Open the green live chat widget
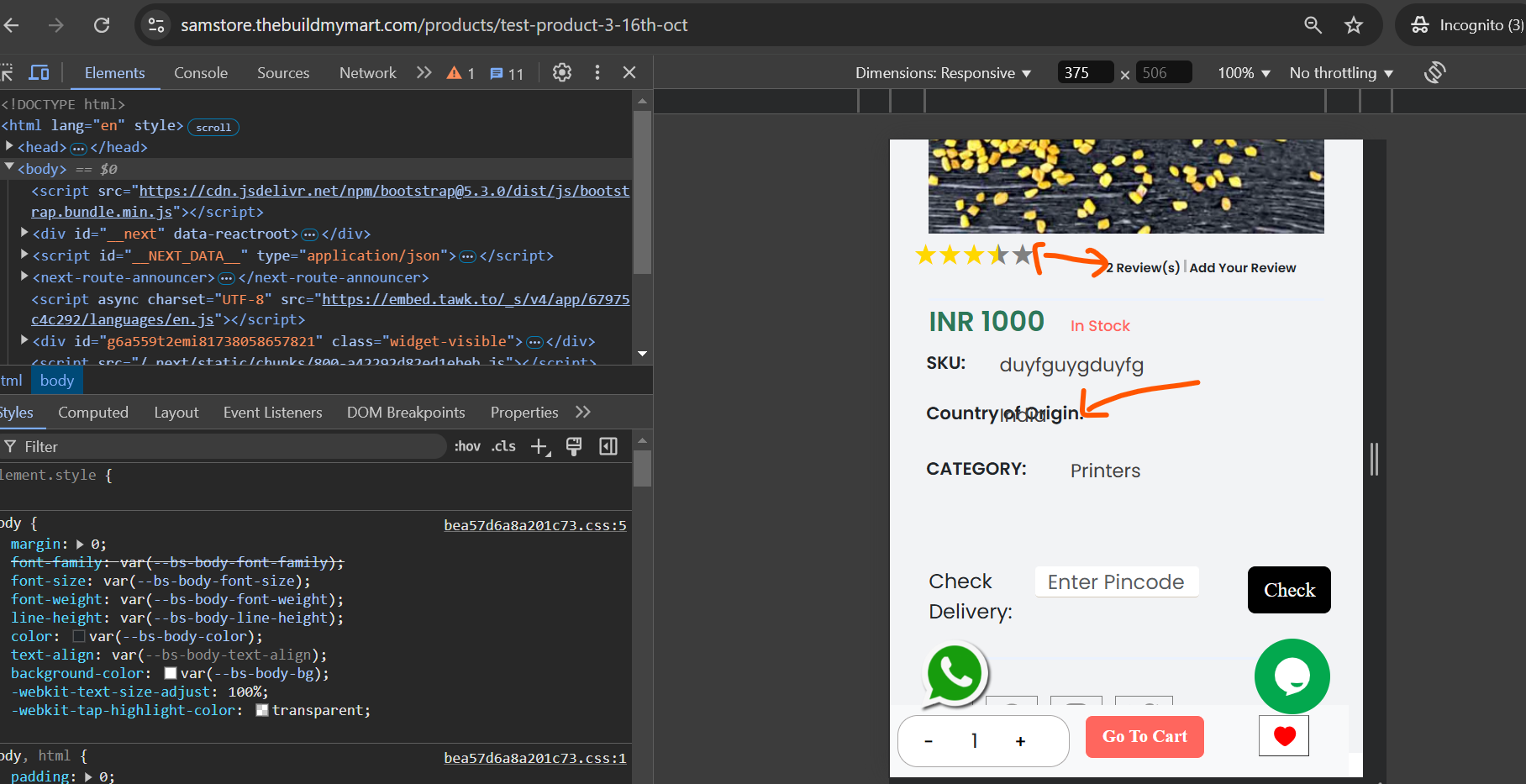This screenshot has height=784, width=1526. pyautogui.click(x=1292, y=676)
